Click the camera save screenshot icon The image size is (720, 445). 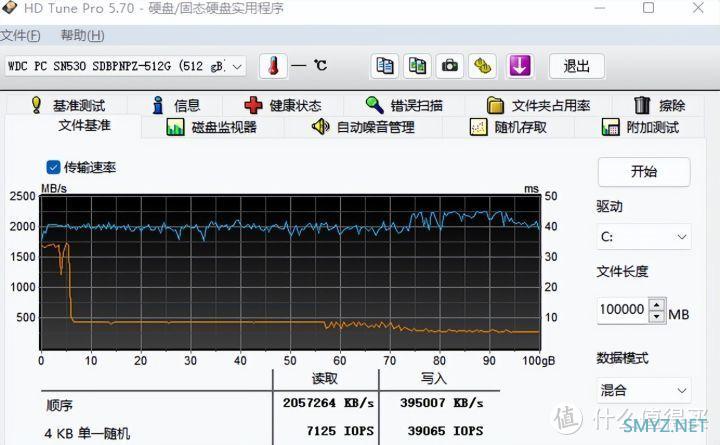[x=450, y=66]
